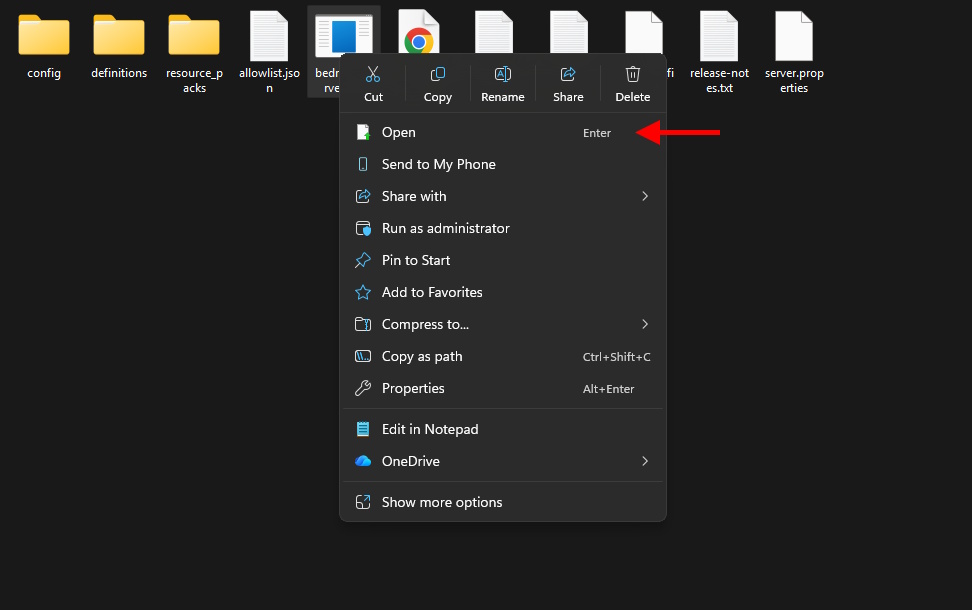Image resolution: width=972 pixels, height=610 pixels.
Task: Click the Notepad icon beside Edit in Notepad
Action: point(363,428)
